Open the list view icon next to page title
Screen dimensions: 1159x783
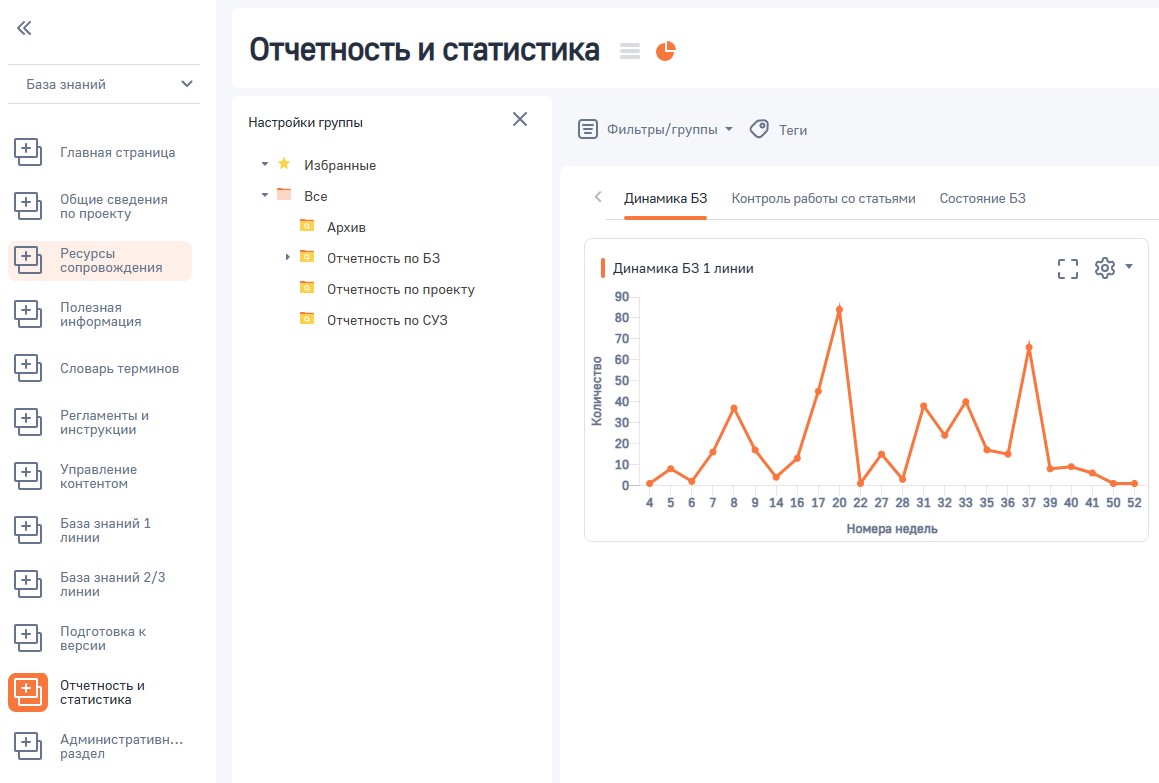[629, 49]
